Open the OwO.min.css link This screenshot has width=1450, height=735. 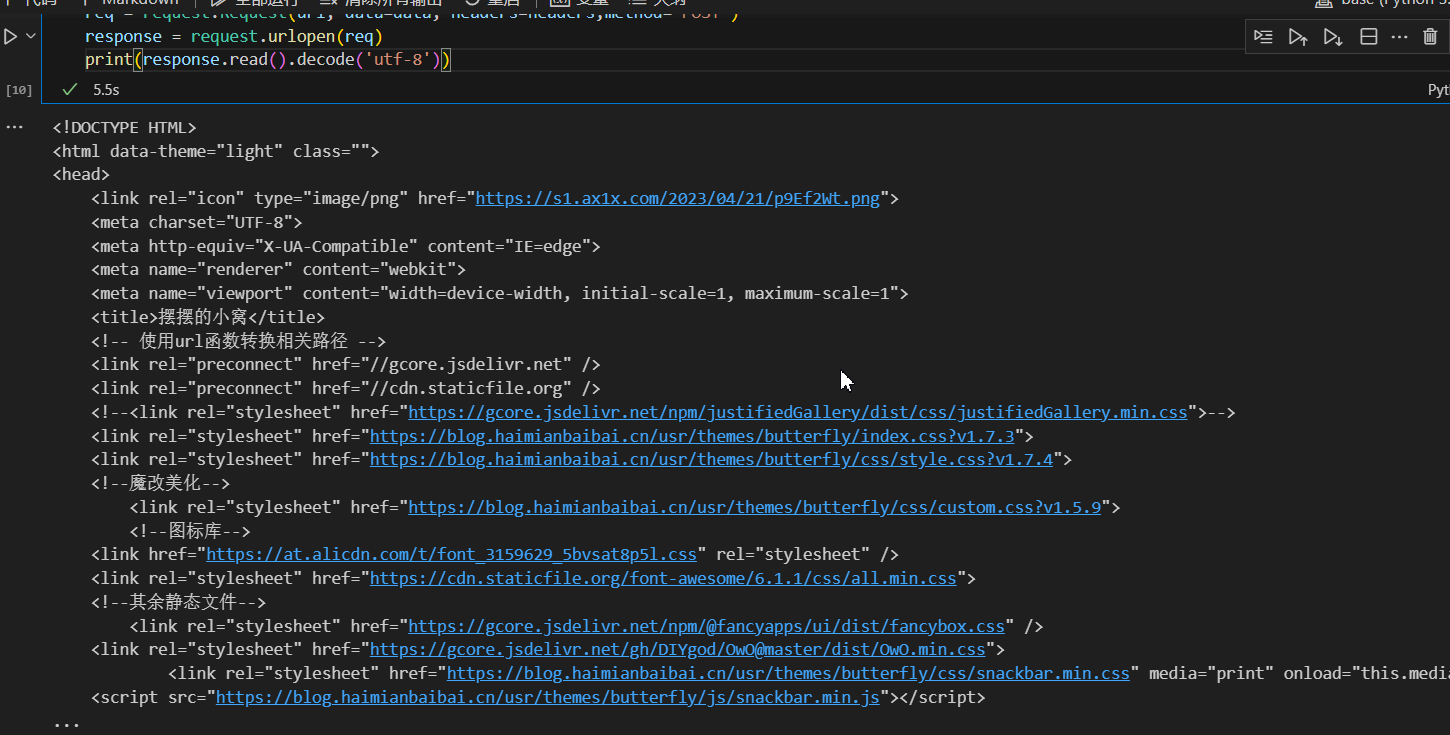pyautogui.click(x=678, y=650)
